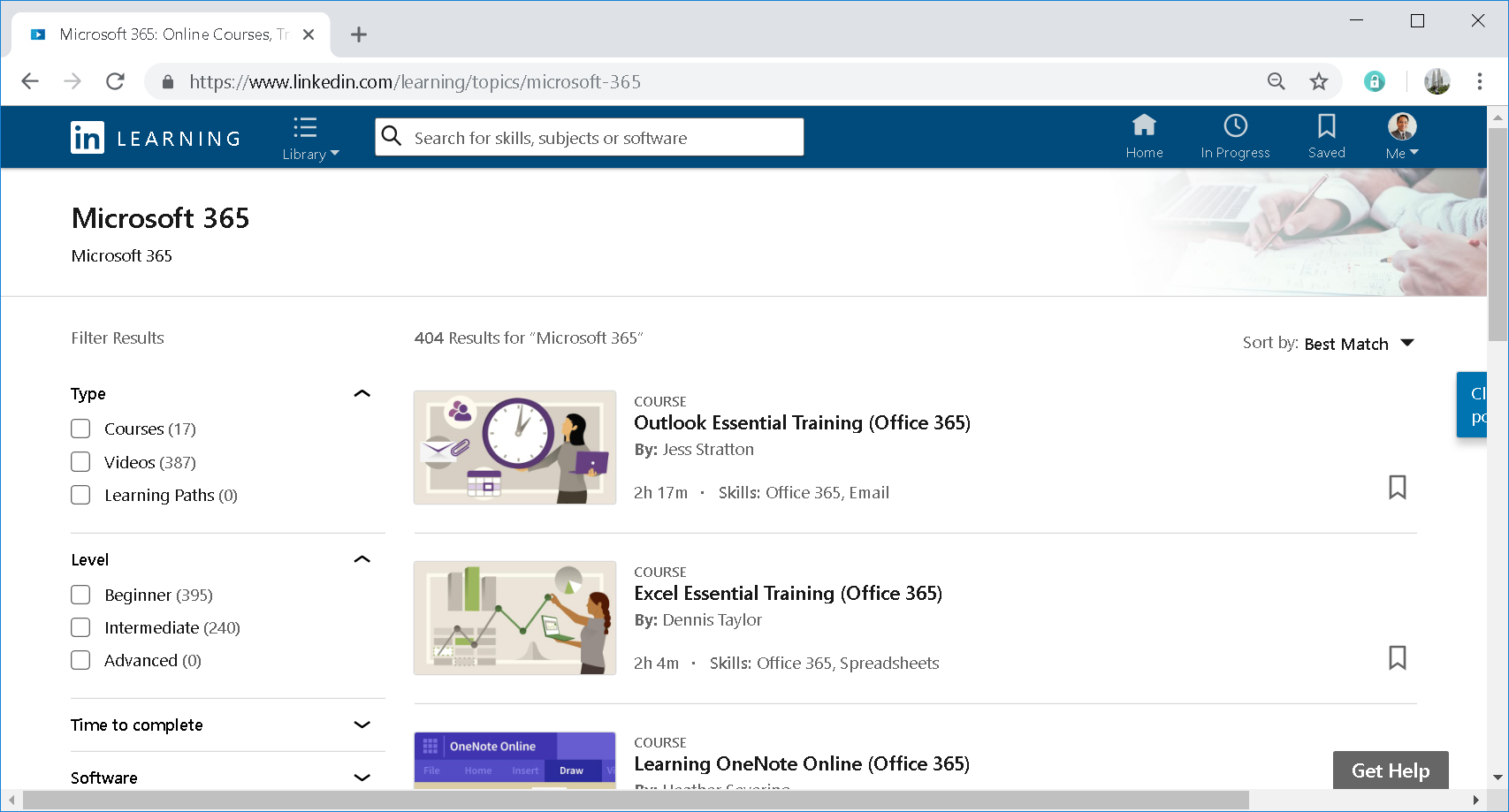Open the In Progress section
The height and width of the screenshot is (812, 1509).
[x=1235, y=137]
